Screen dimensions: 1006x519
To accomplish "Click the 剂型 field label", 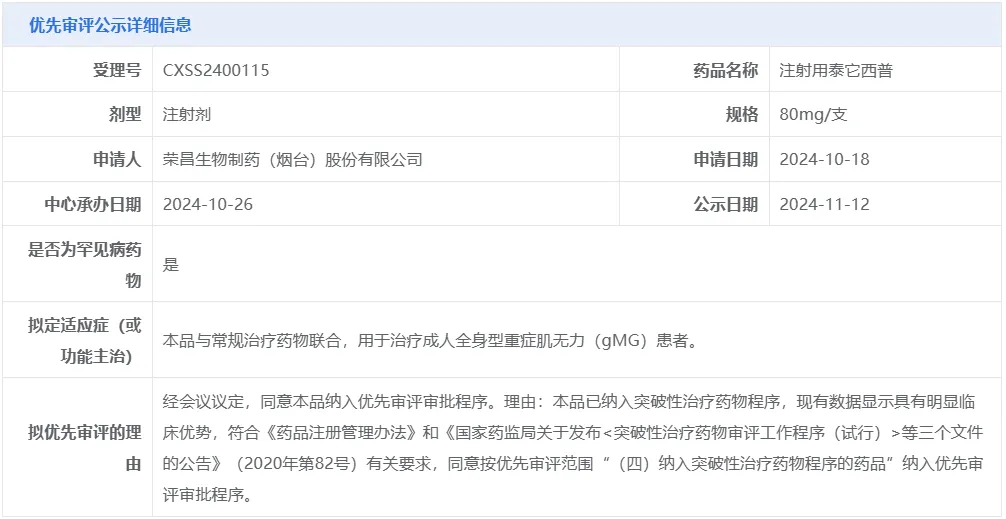I will (125, 114).
